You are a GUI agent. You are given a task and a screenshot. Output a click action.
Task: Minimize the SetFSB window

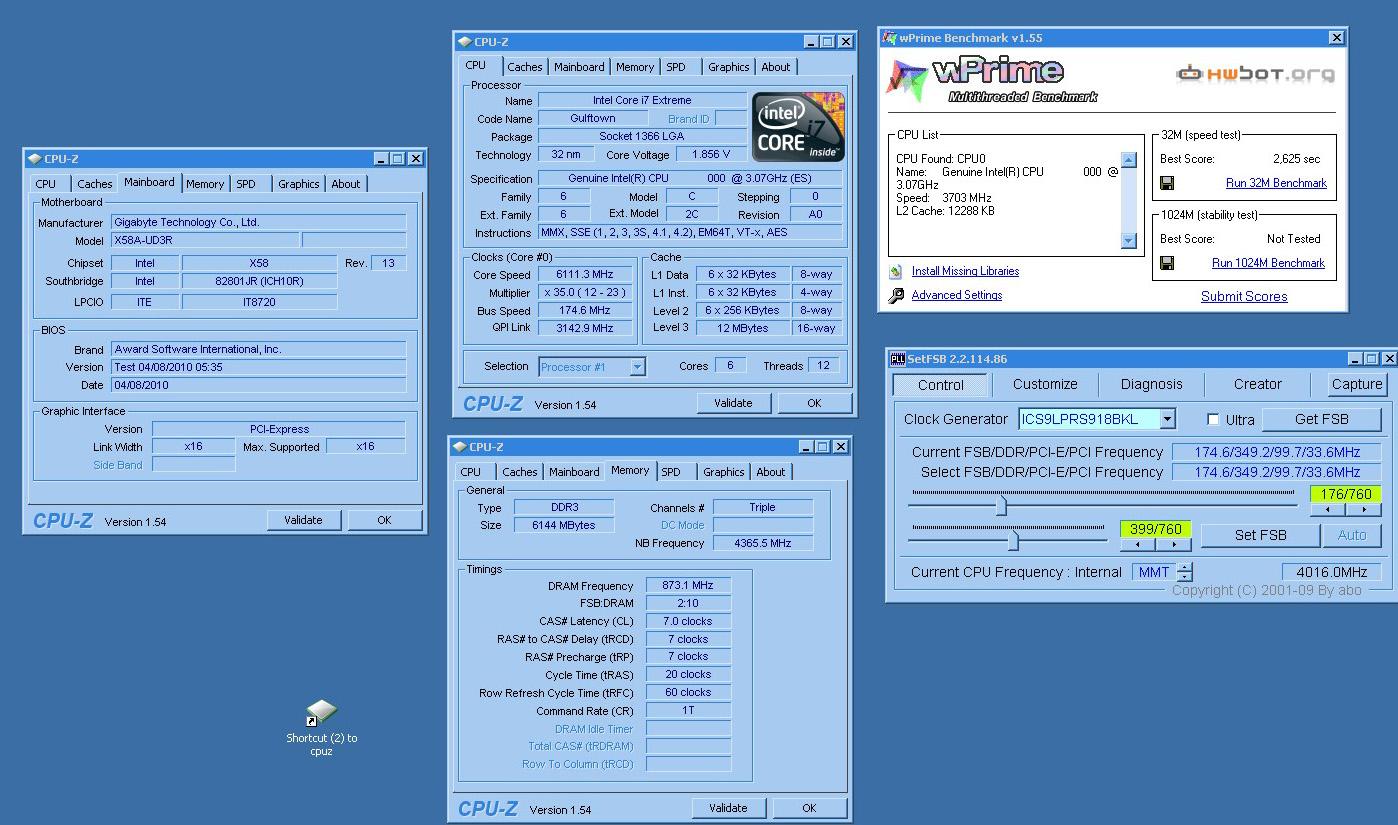click(x=1355, y=359)
